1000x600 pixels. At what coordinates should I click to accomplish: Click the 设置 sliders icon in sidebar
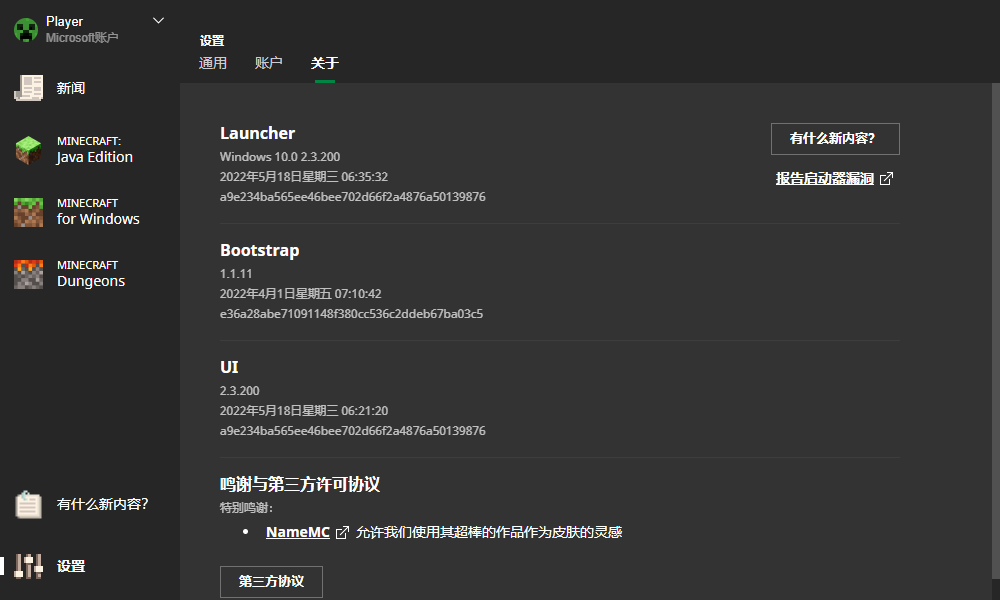pos(29,566)
